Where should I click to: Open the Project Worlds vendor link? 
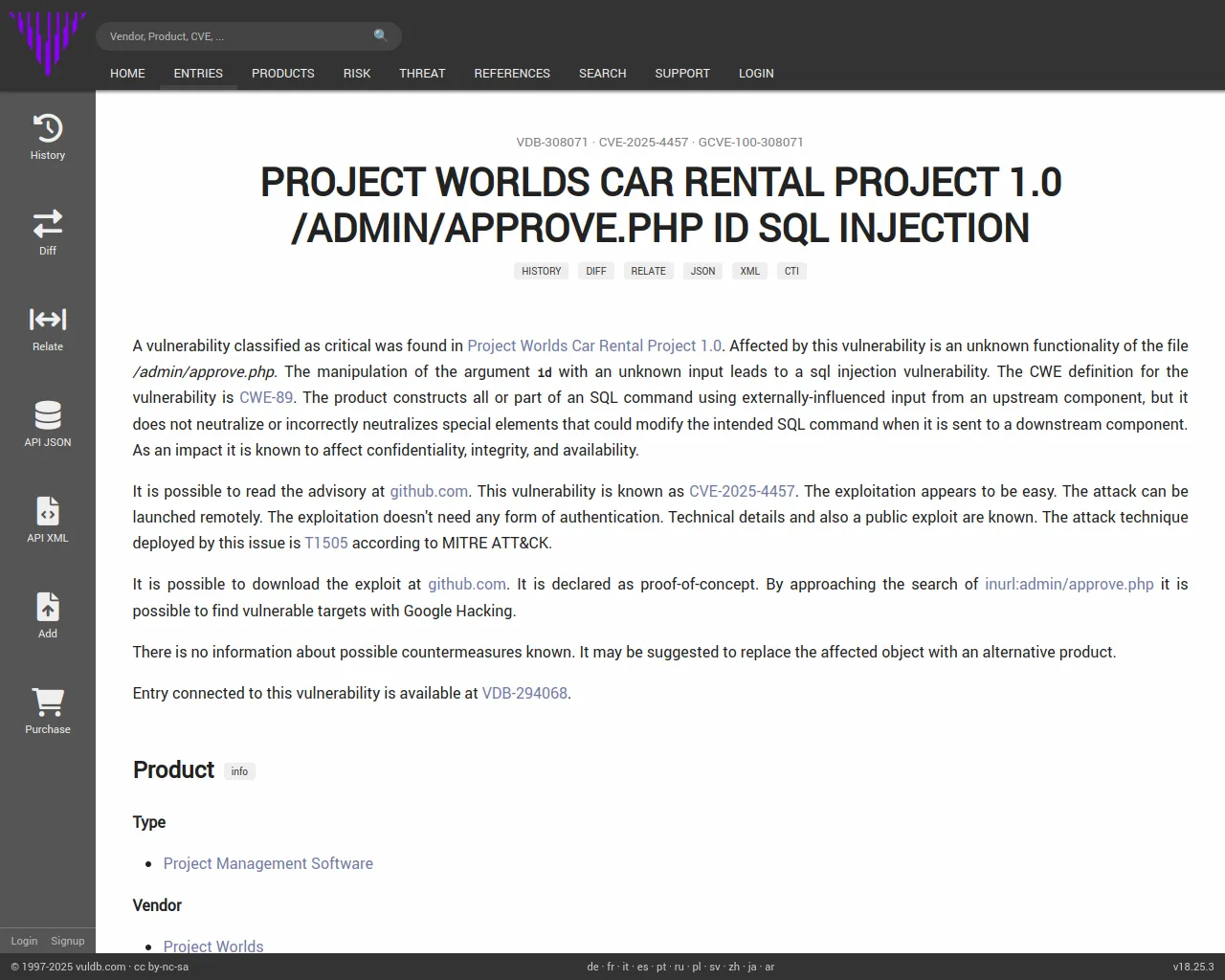pos(213,946)
